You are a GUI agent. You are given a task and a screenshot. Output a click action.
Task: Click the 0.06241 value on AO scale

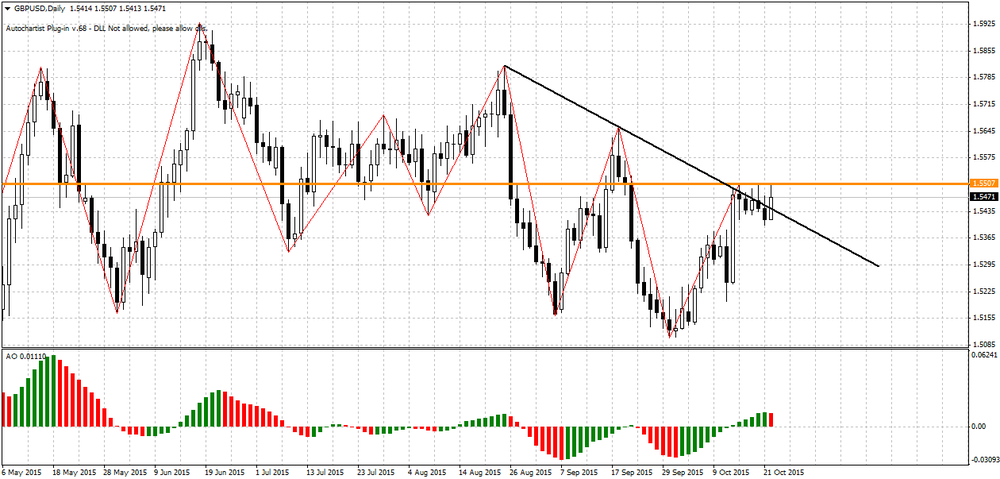click(x=984, y=355)
